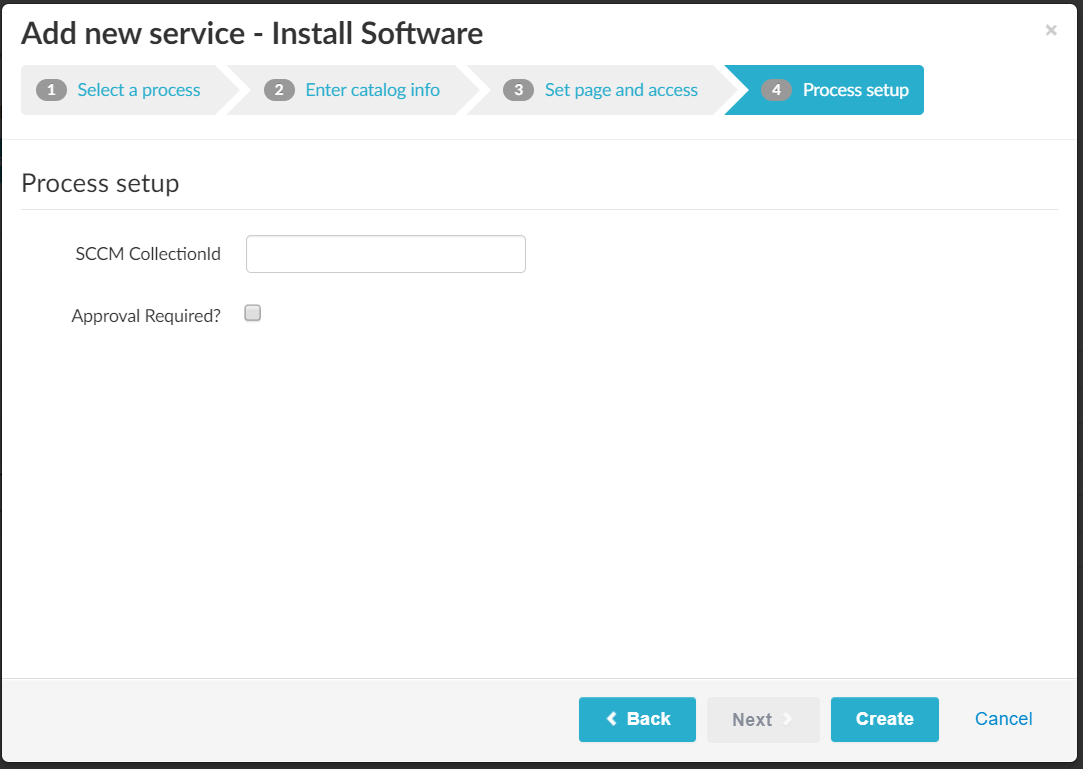Screen dimensions: 1083x769
Task: Select the active Process setup step
Action: pyautogui.click(x=855, y=90)
